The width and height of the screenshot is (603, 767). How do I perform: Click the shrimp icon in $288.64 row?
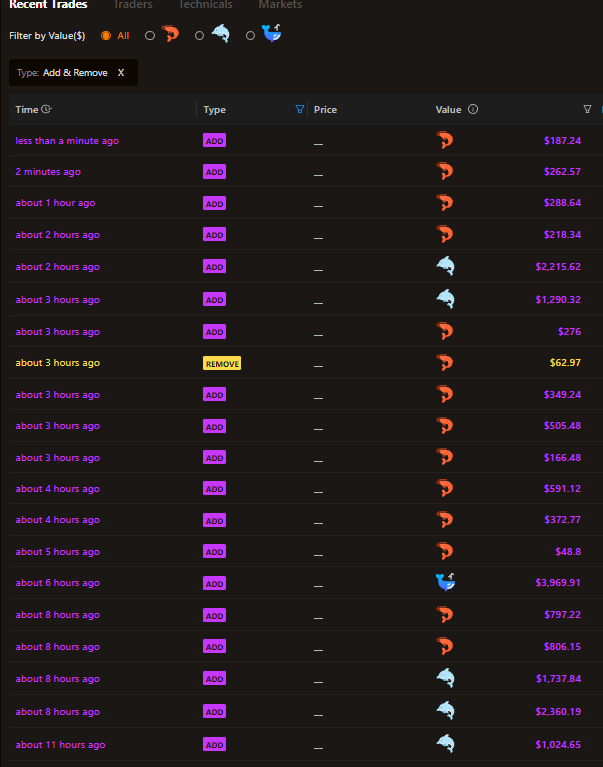tap(445, 203)
